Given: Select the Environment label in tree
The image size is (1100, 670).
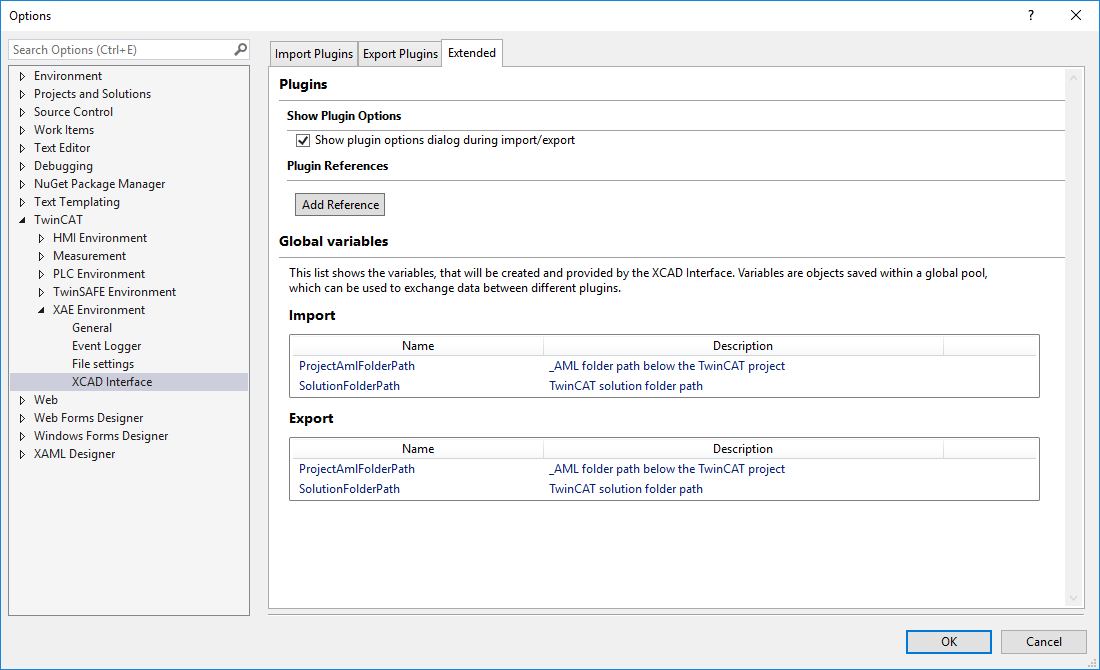Looking at the screenshot, I should pyautogui.click(x=68, y=76).
